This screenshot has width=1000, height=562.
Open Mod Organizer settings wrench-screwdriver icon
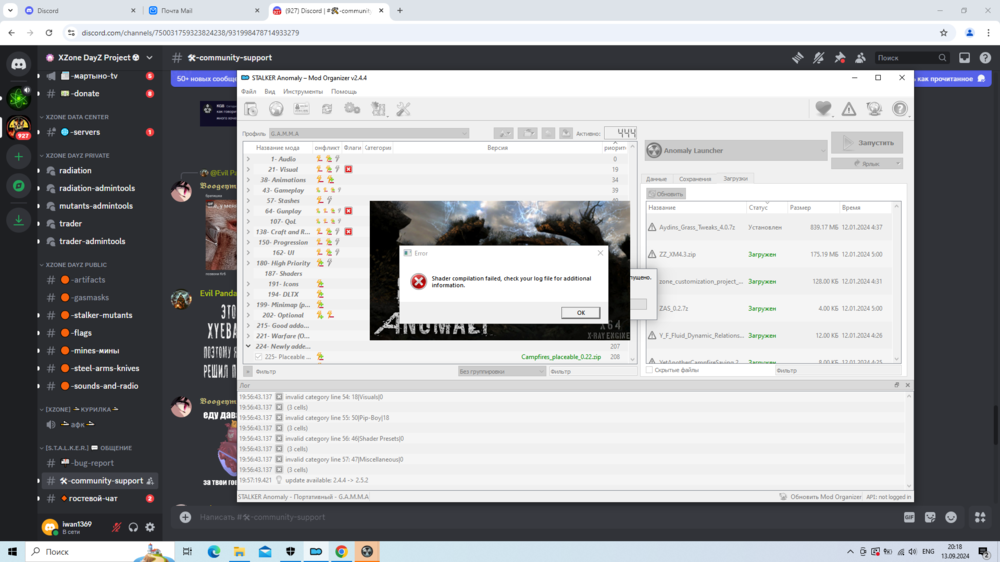[x=403, y=109]
